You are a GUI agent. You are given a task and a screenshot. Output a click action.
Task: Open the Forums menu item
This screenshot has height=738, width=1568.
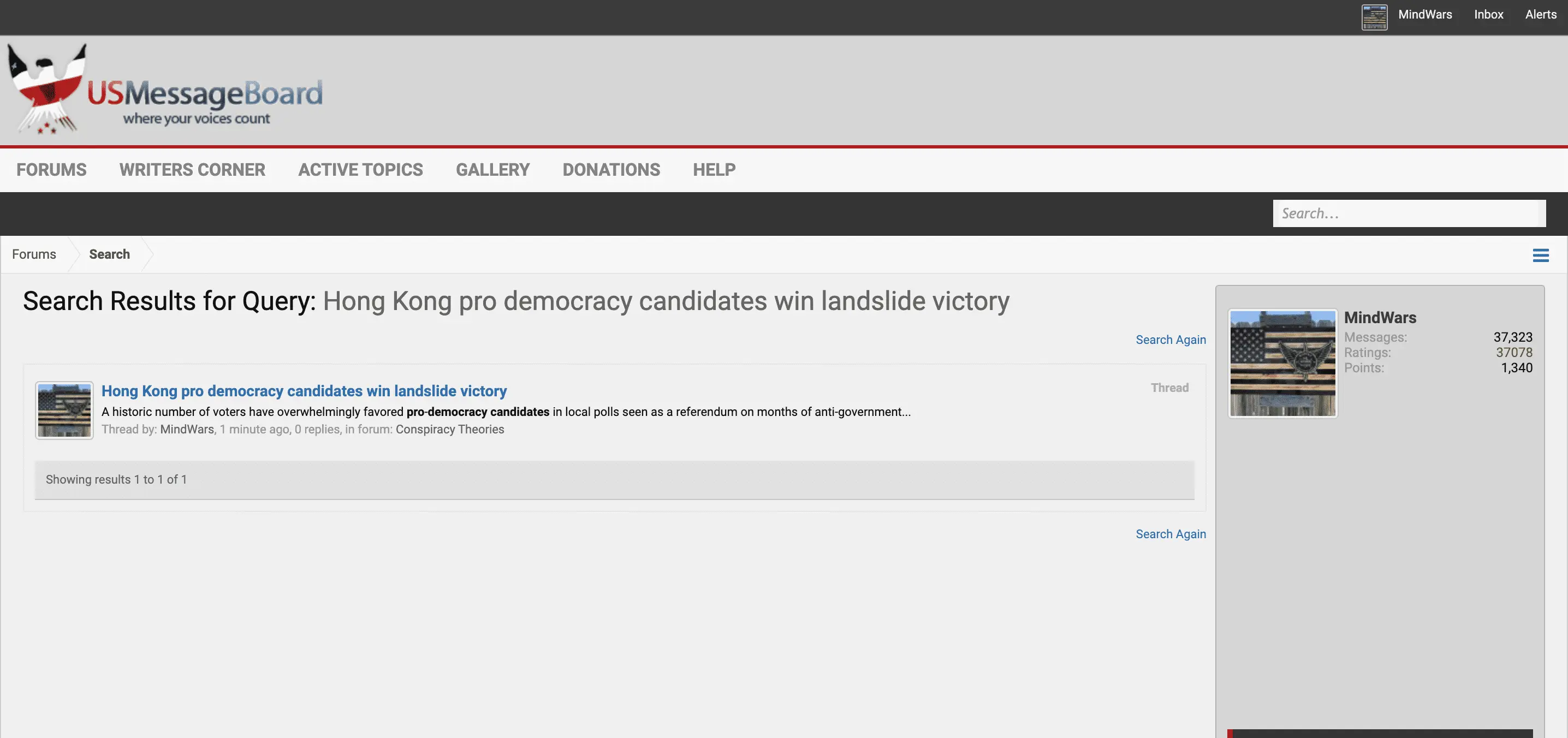[x=51, y=170]
